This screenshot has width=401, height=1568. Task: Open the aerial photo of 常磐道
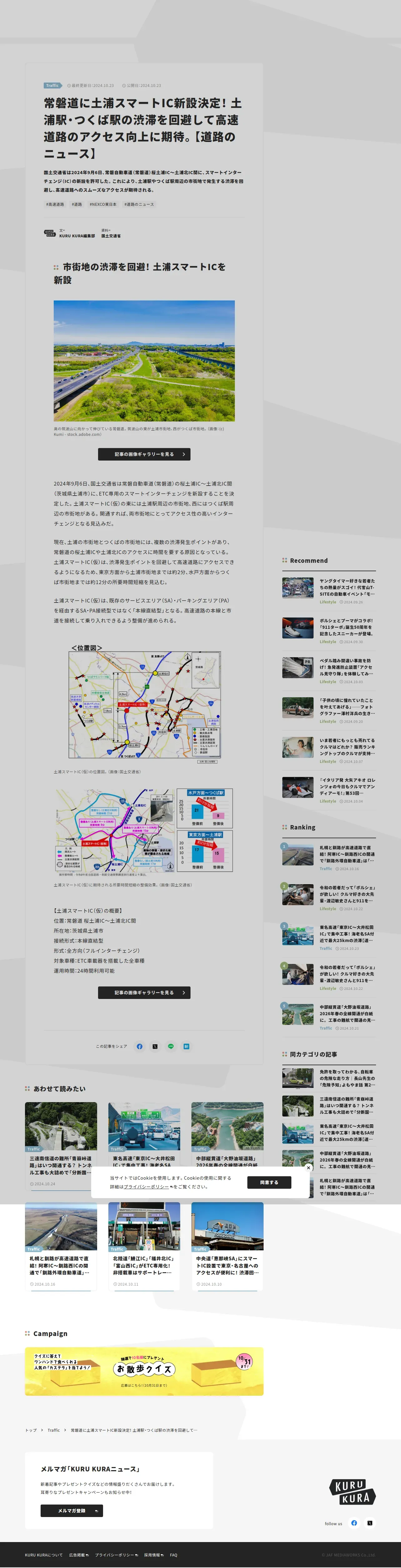[144, 361]
